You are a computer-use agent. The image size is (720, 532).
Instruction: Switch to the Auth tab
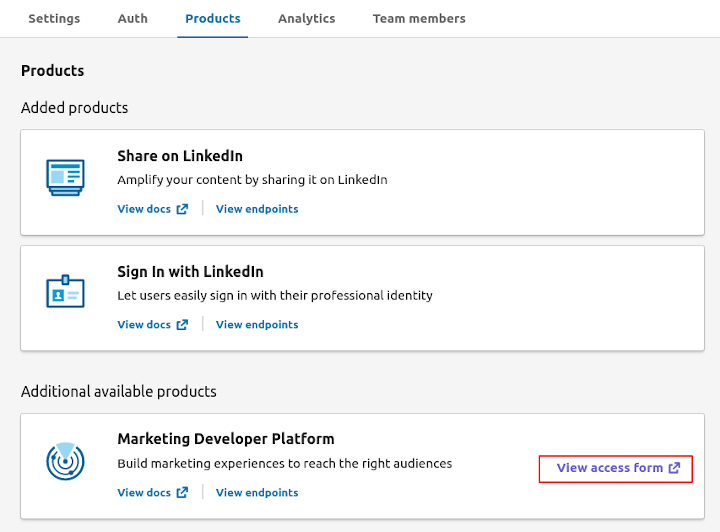pos(133,19)
